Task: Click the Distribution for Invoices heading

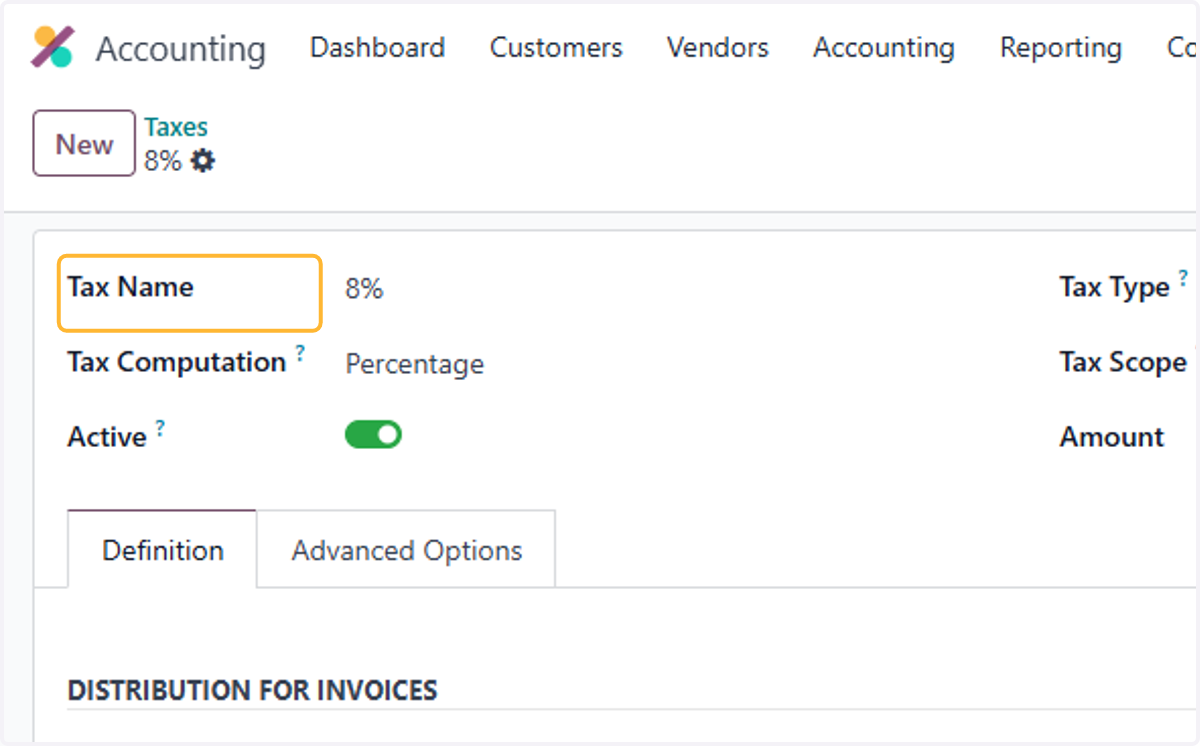Action: pos(252,690)
